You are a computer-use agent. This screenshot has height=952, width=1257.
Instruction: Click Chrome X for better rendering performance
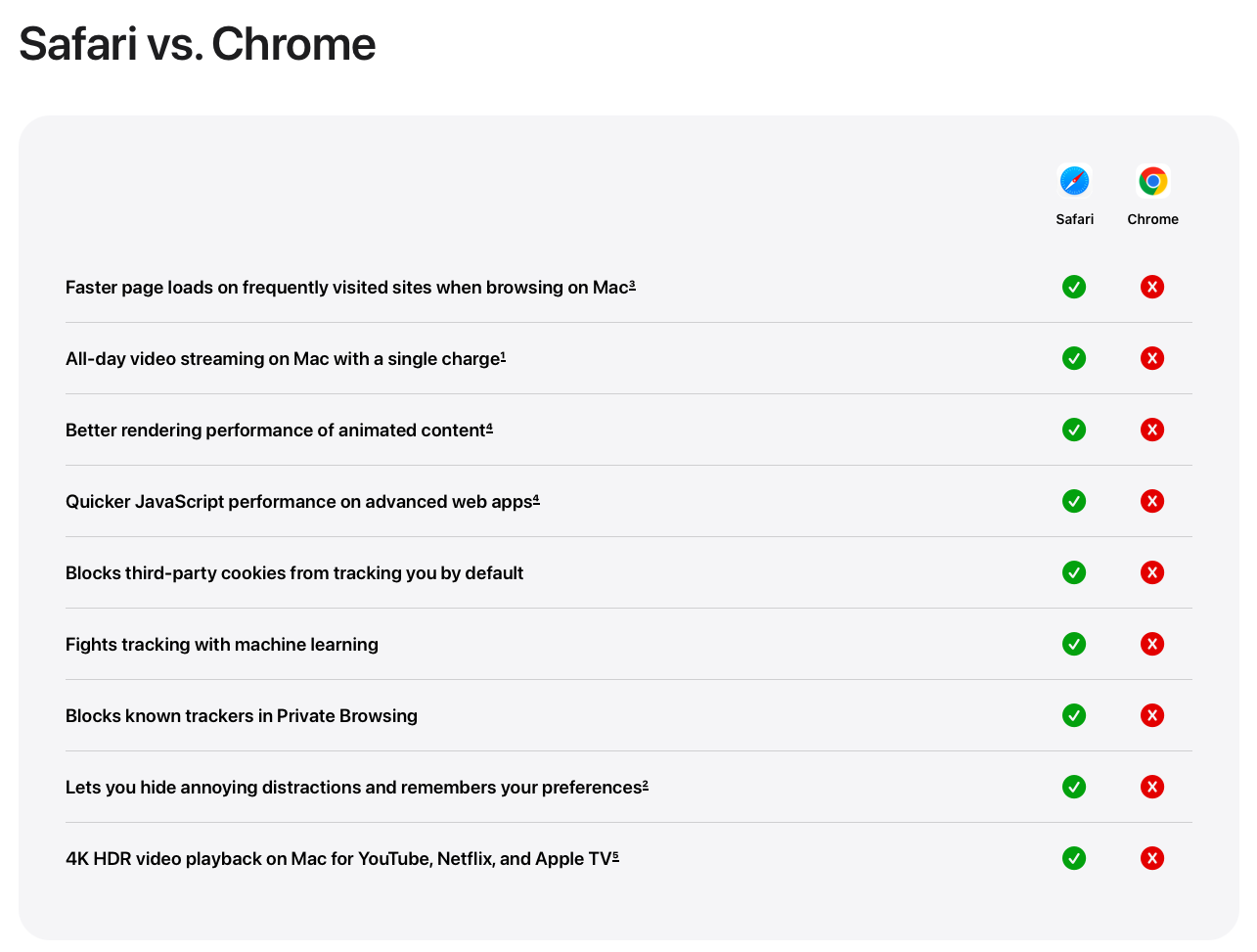point(1152,430)
